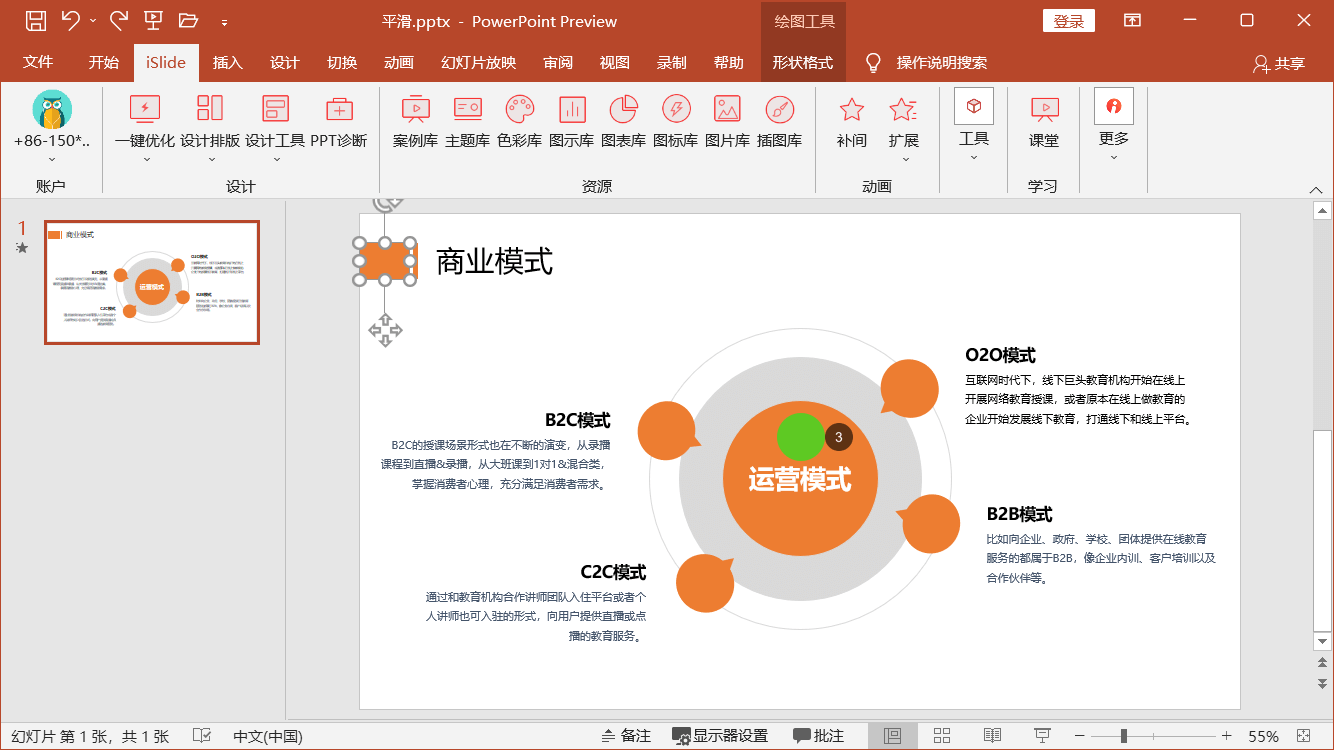Click the 商业模式 slide title

tap(494, 262)
